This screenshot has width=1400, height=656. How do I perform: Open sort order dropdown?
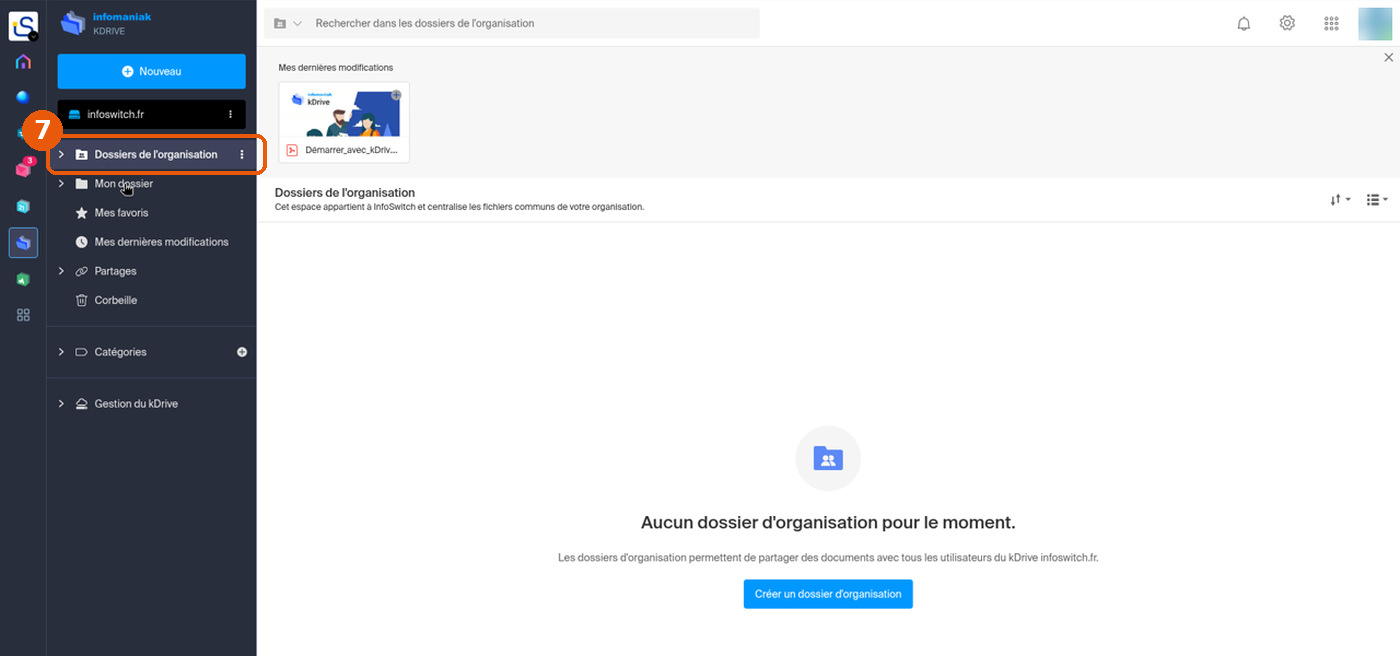tap(1340, 200)
